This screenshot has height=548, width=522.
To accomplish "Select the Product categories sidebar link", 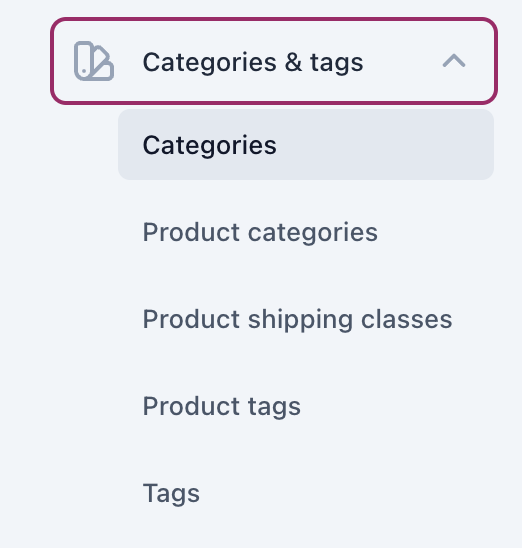I will (x=260, y=232).
